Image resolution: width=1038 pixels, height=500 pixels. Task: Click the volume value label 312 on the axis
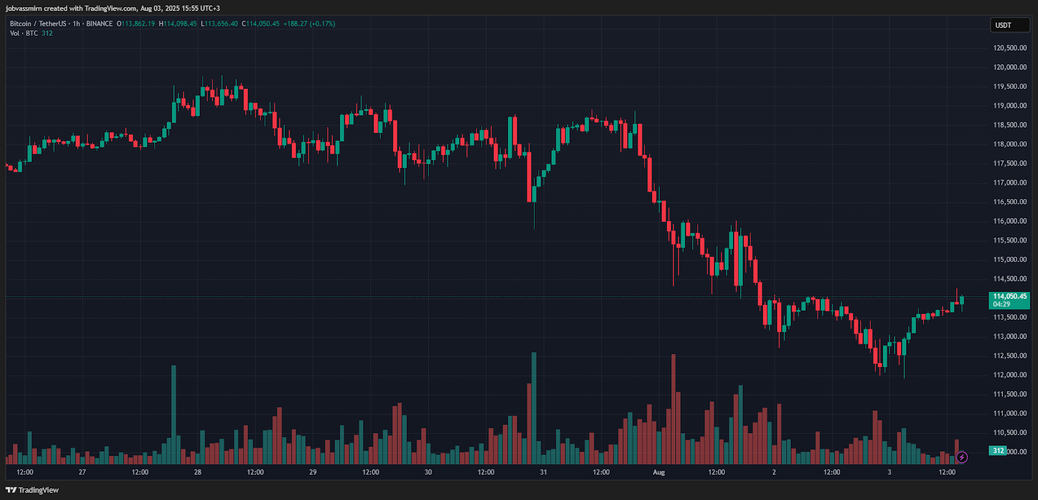[997, 451]
